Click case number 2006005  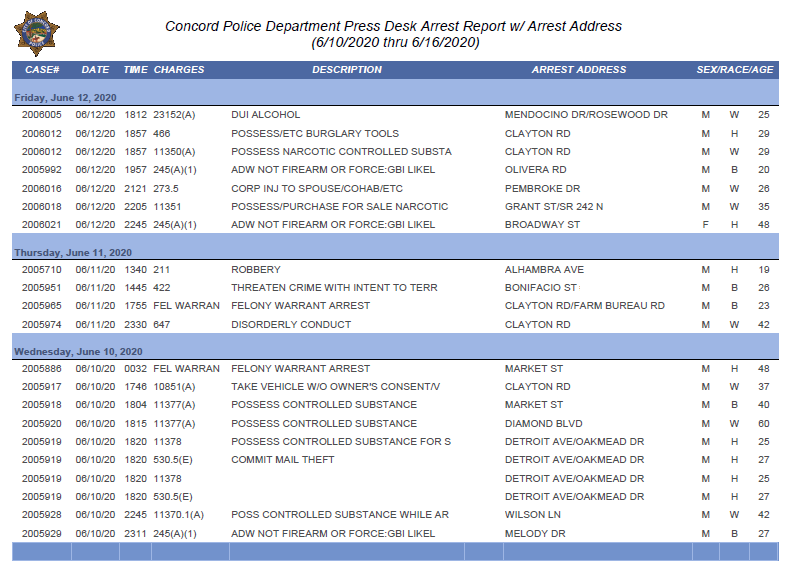[42, 115]
